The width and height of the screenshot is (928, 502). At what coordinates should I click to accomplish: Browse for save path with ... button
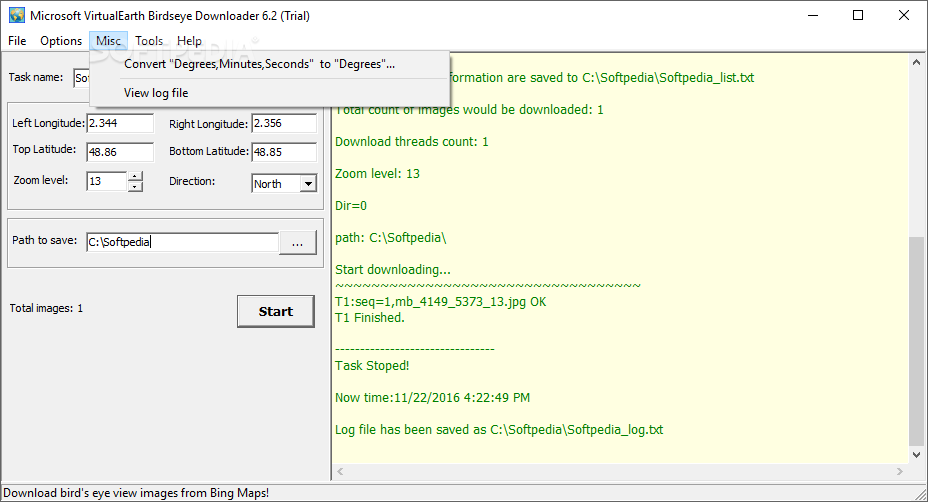click(x=298, y=243)
